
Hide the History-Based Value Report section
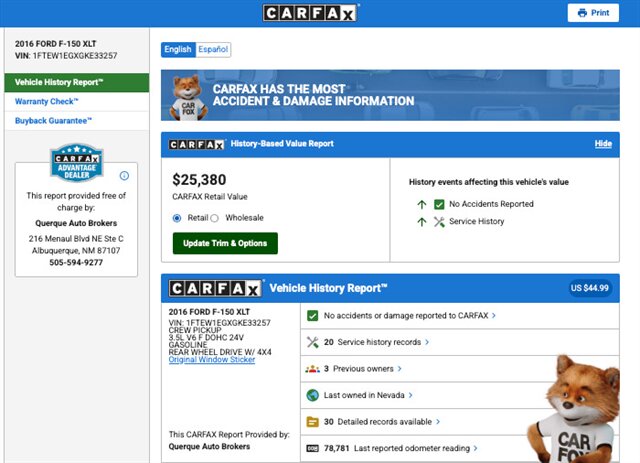click(603, 144)
